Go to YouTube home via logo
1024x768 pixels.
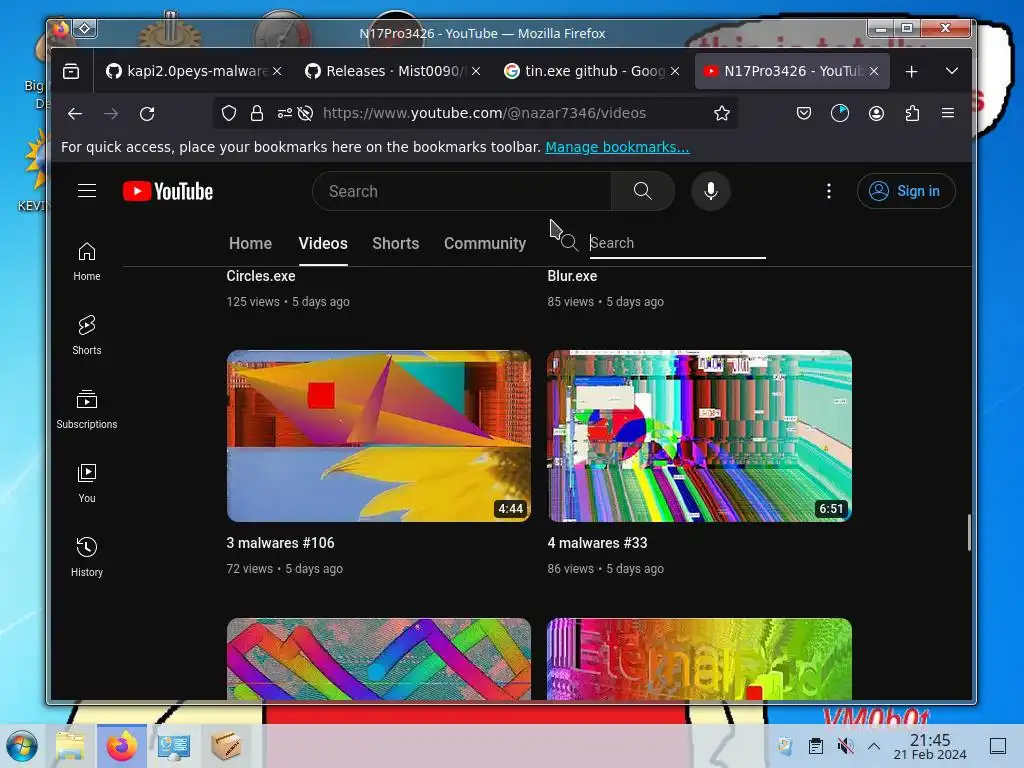[x=168, y=191]
